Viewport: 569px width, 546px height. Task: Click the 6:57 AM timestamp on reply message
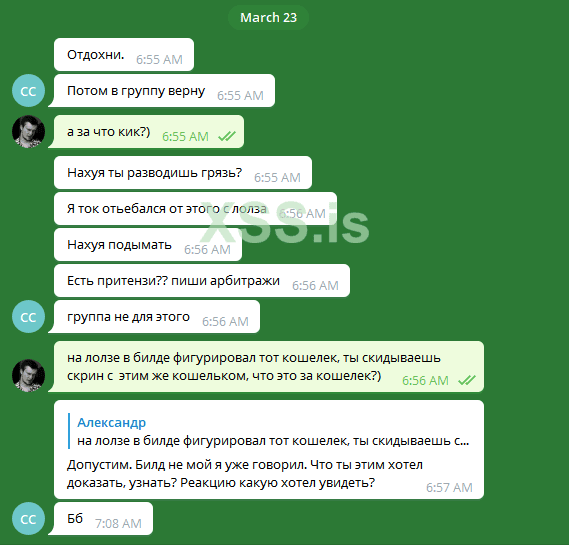449,488
